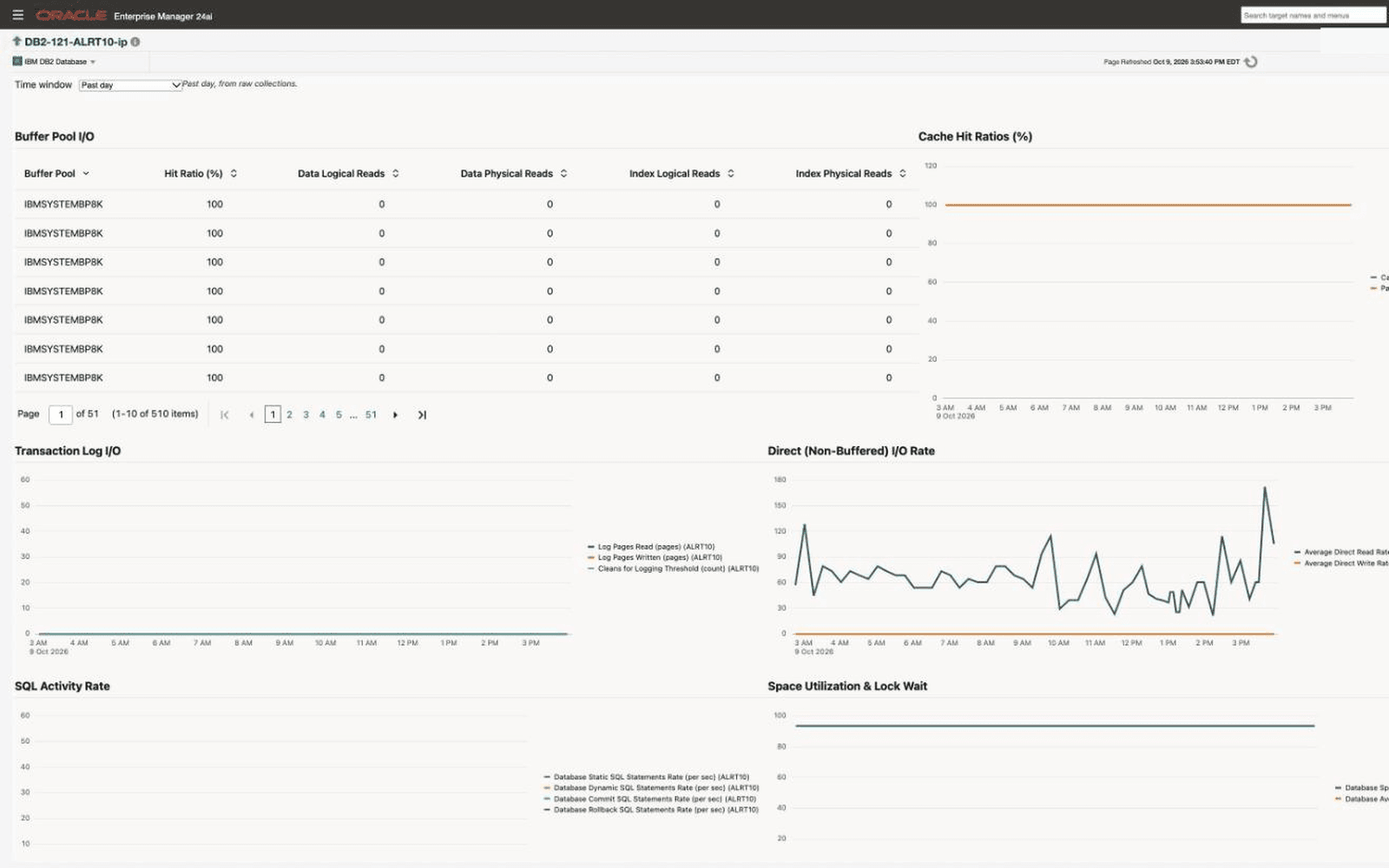This screenshot has height=868, width=1389.
Task: Click the Page number input field
Action: pyautogui.click(x=61, y=415)
